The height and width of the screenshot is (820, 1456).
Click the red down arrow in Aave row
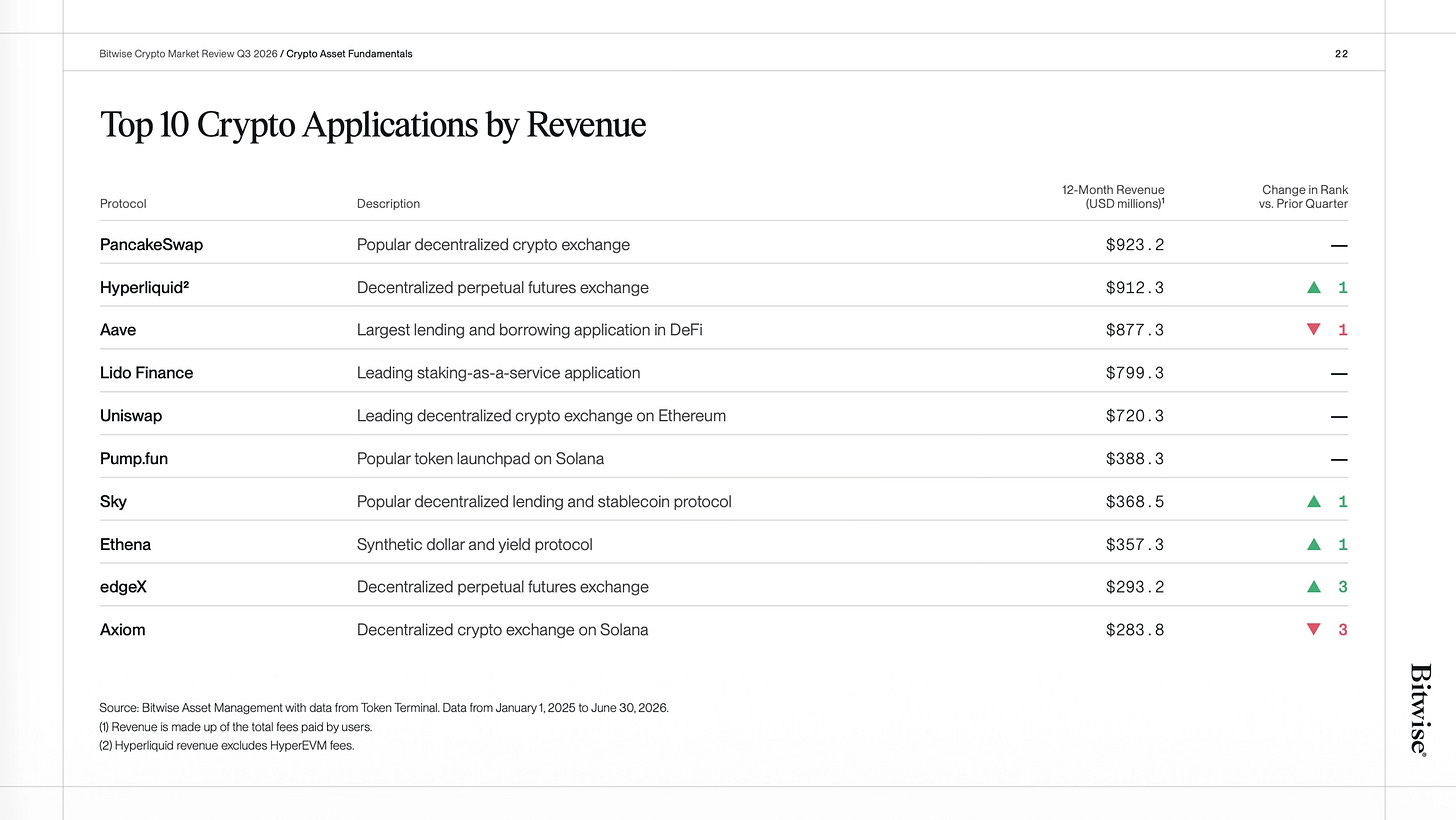[1314, 330]
